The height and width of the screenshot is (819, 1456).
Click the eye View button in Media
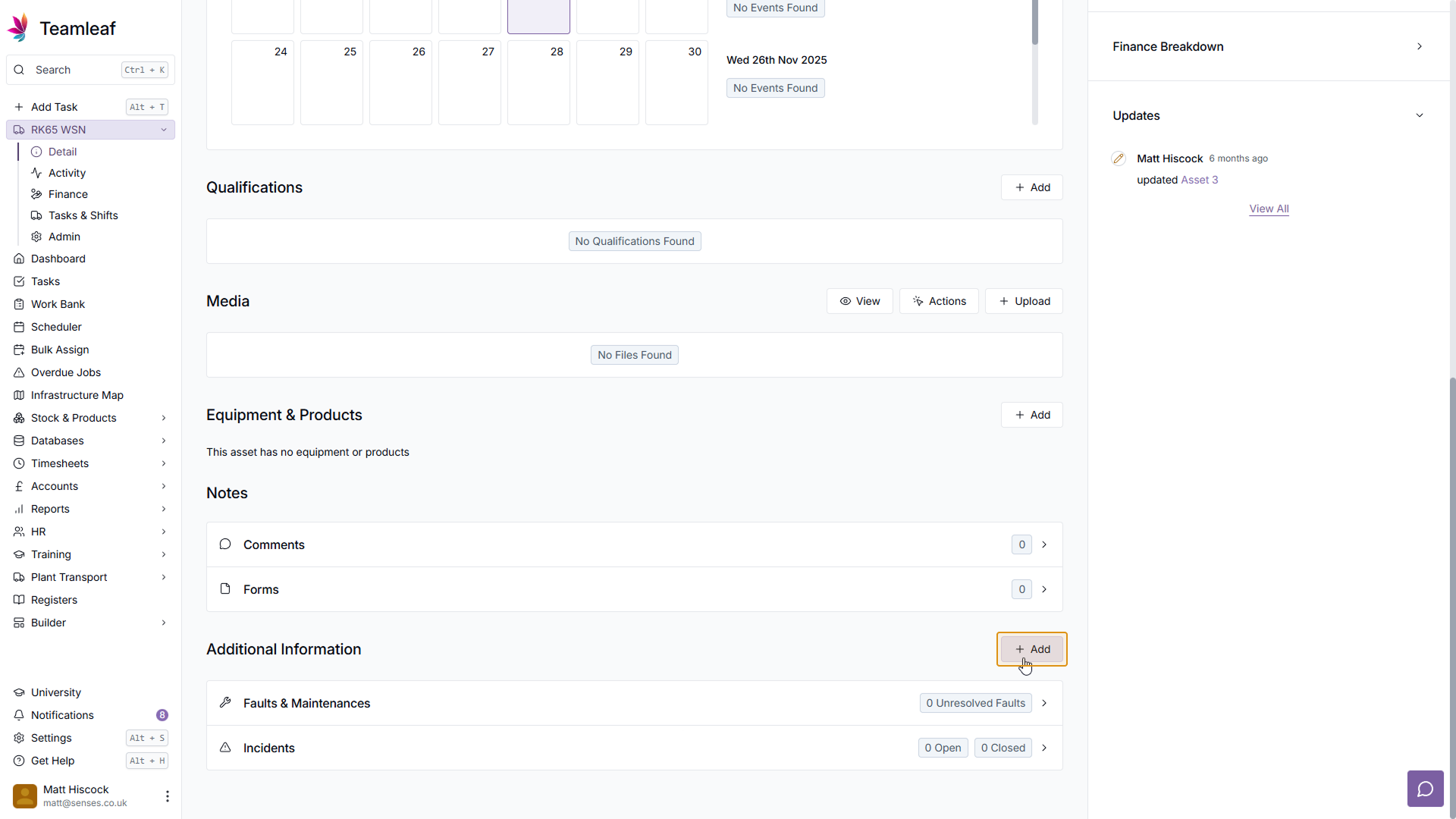(x=859, y=301)
